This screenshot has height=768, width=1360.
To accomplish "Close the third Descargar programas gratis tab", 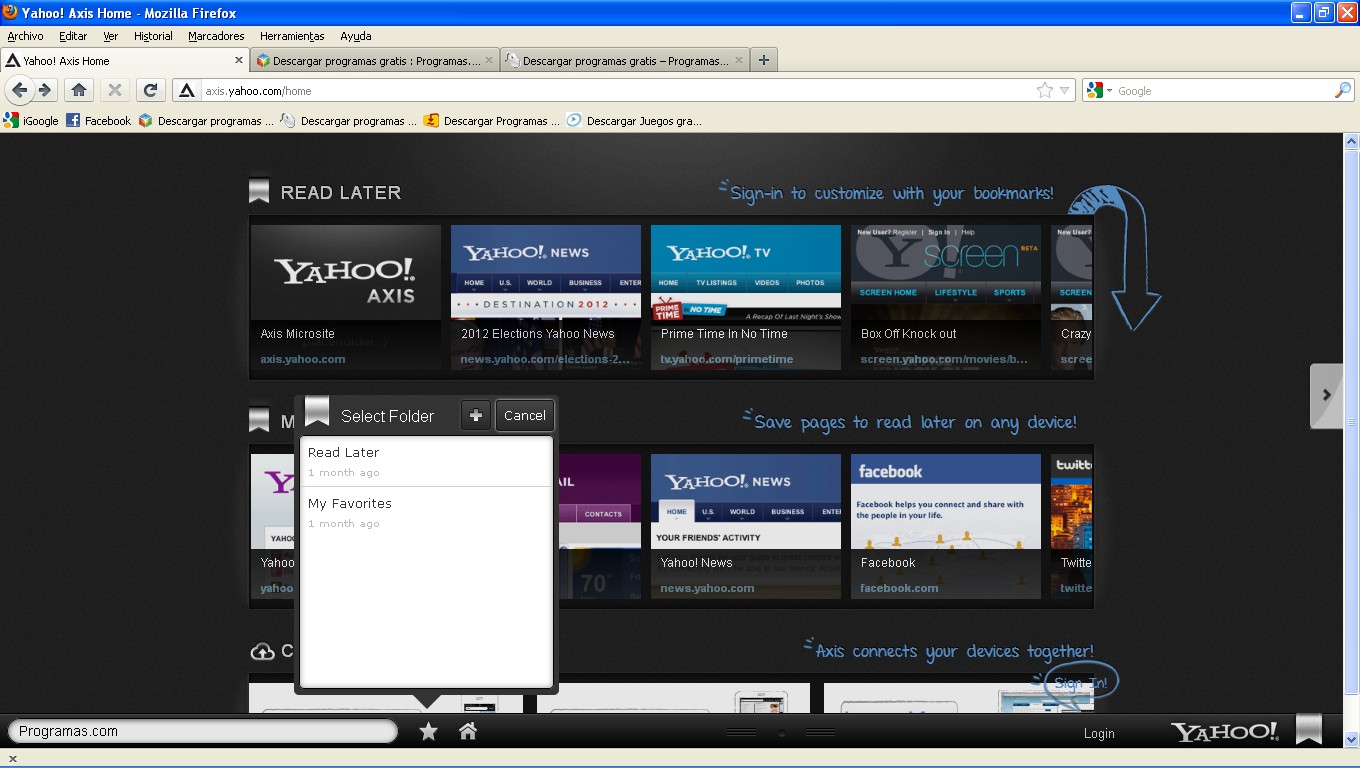I will click(x=739, y=60).
